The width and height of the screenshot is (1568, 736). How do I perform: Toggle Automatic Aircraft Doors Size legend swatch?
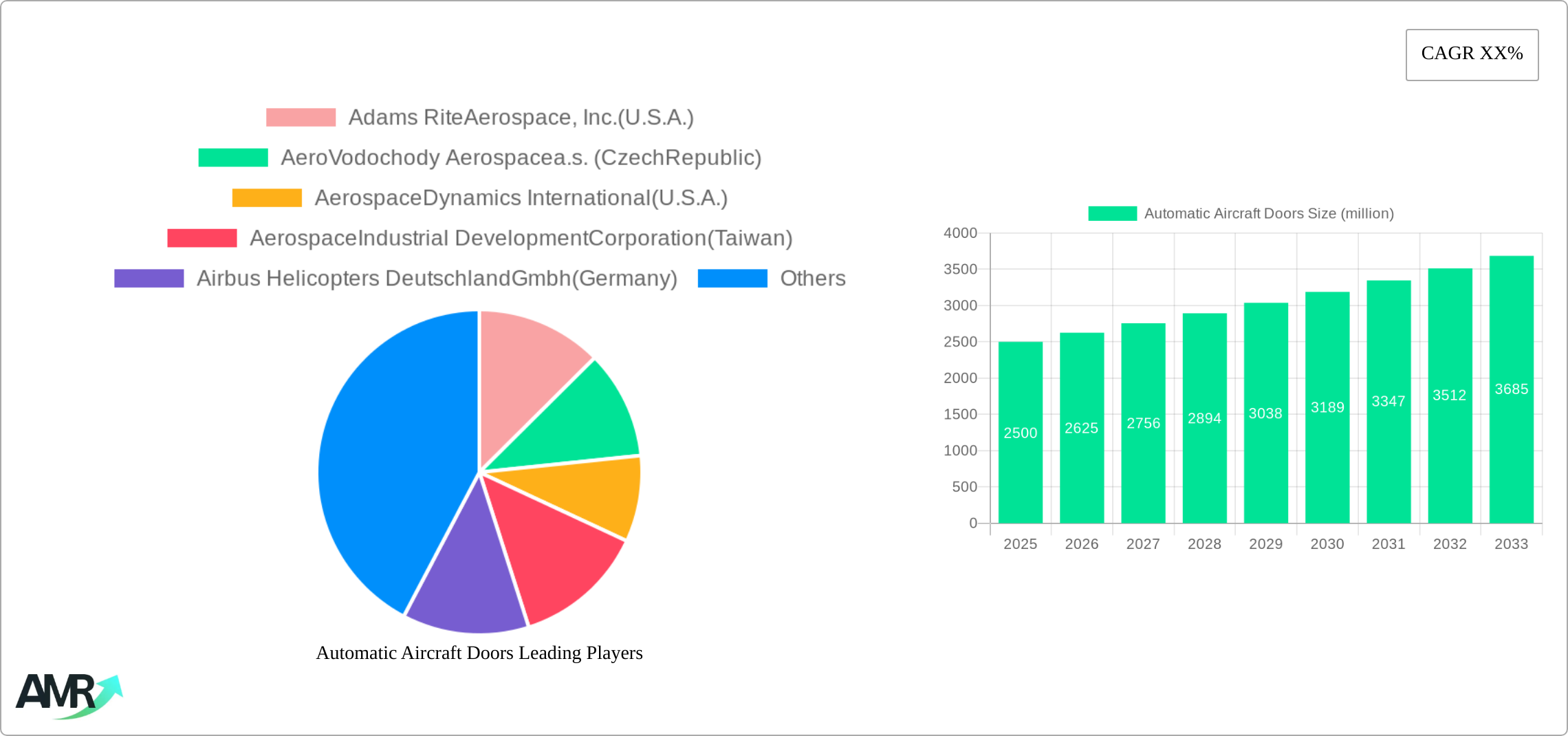[1112, 213]
